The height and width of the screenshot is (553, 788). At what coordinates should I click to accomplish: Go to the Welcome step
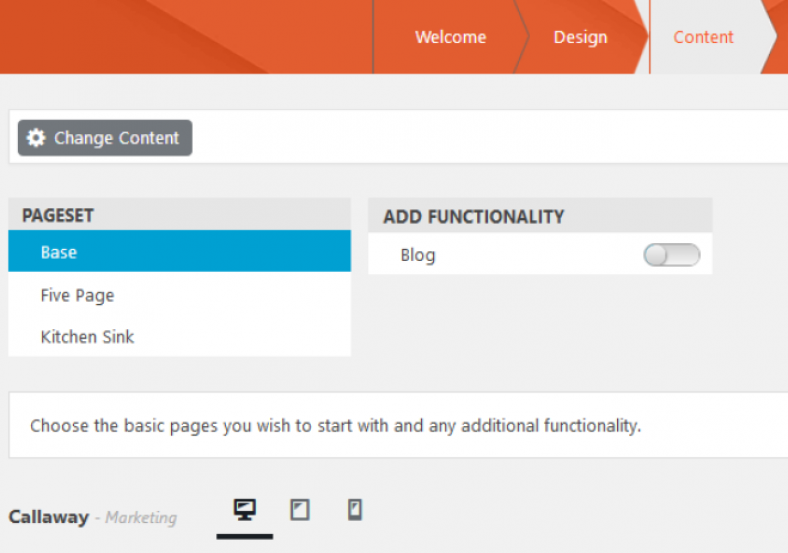click(450, 37)
